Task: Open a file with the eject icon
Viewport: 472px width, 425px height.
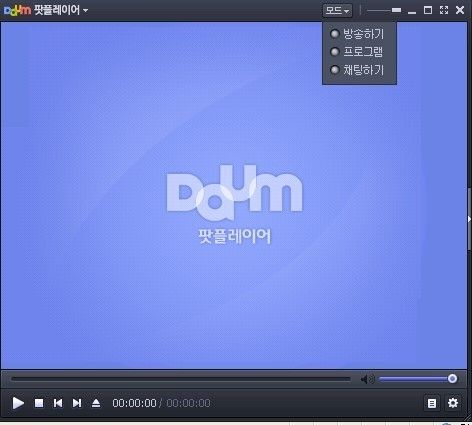Action: [96, 403]
